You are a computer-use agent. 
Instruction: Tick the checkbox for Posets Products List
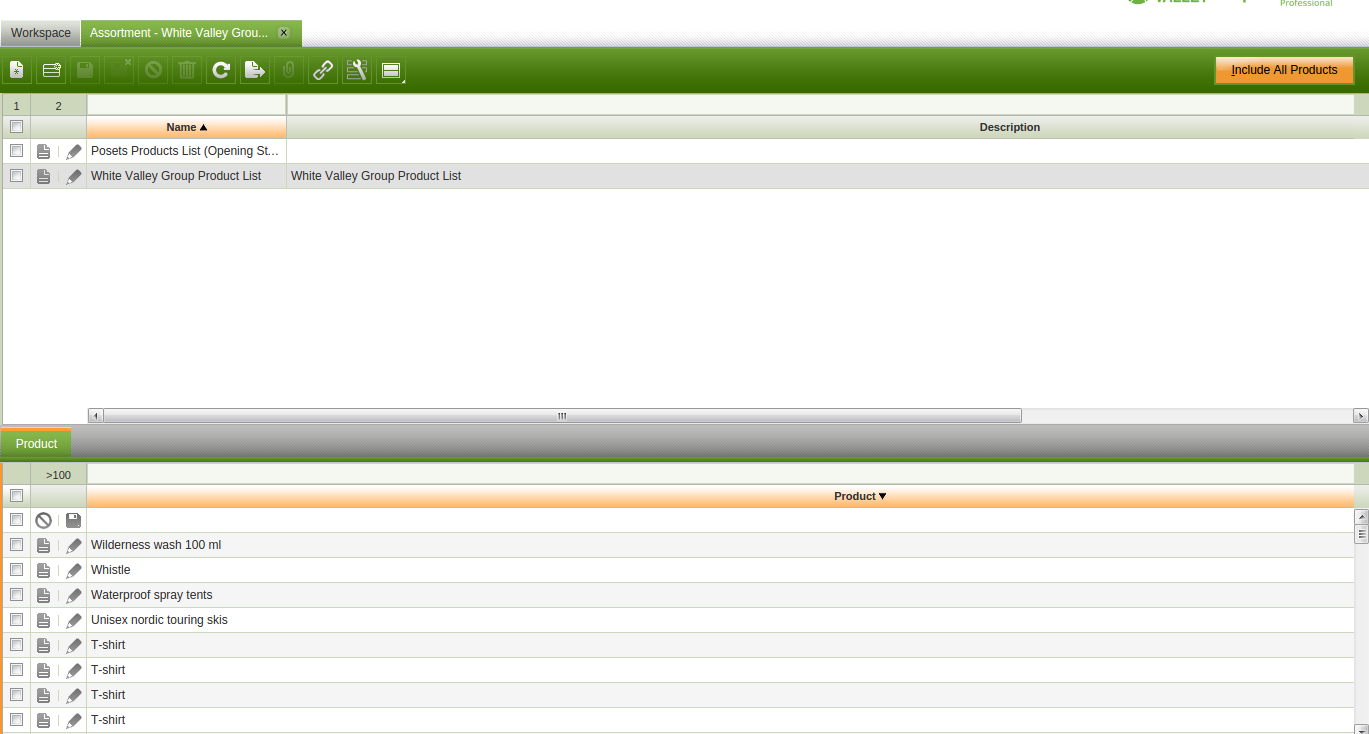[16, 151]
